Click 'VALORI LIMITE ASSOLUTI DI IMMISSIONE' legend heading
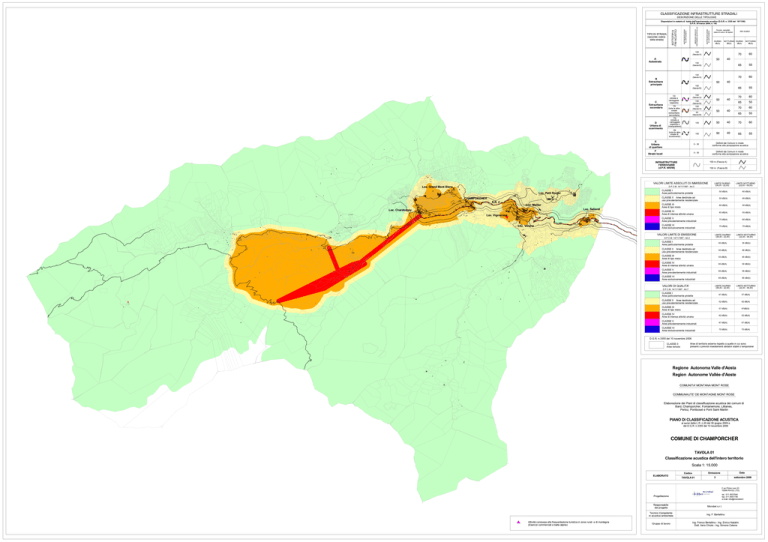This screenshot has height=542, width=768. coord(678,183)
